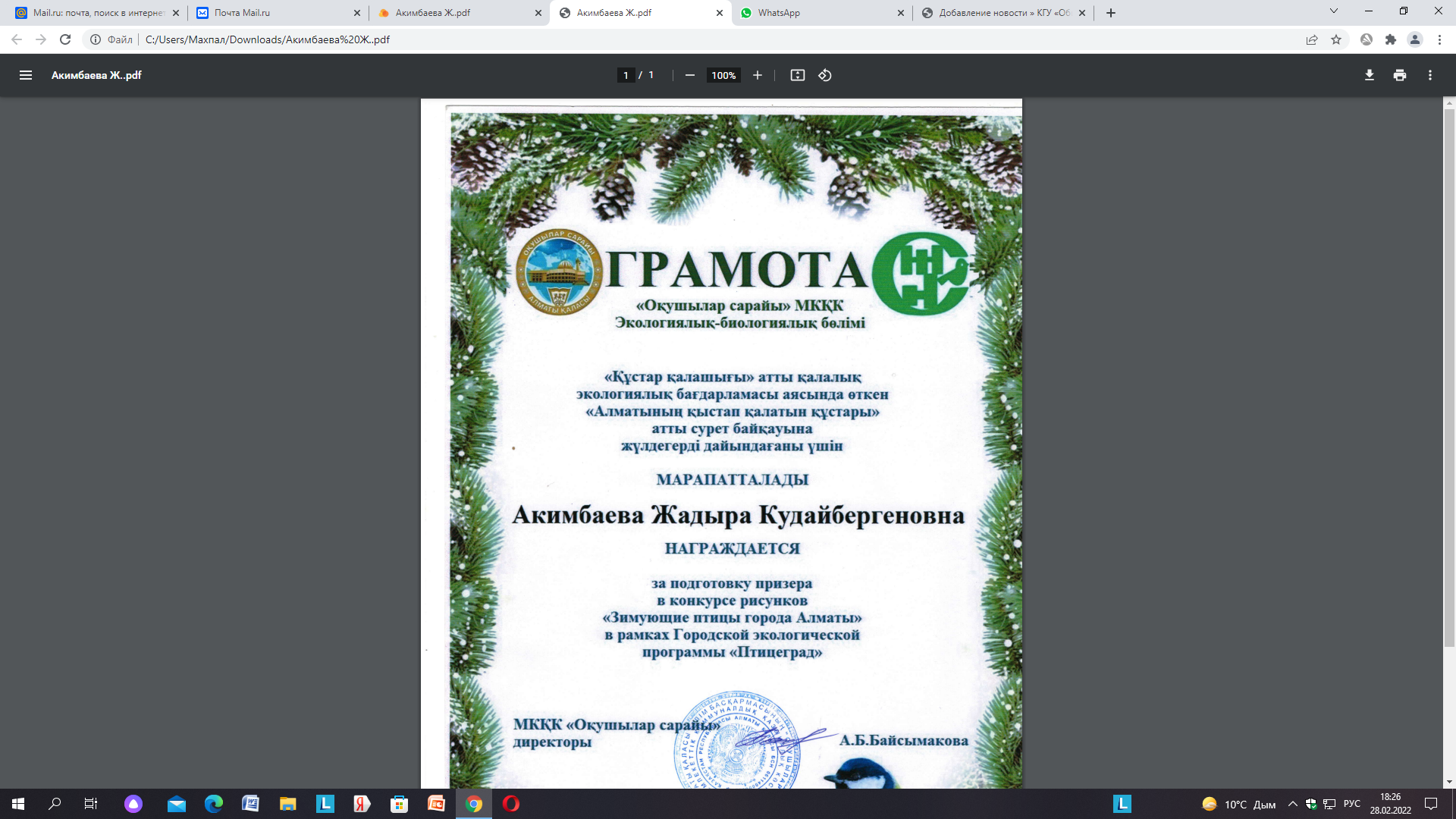Reload the current page
This screenshot has width=1456, height=819.
65,39
